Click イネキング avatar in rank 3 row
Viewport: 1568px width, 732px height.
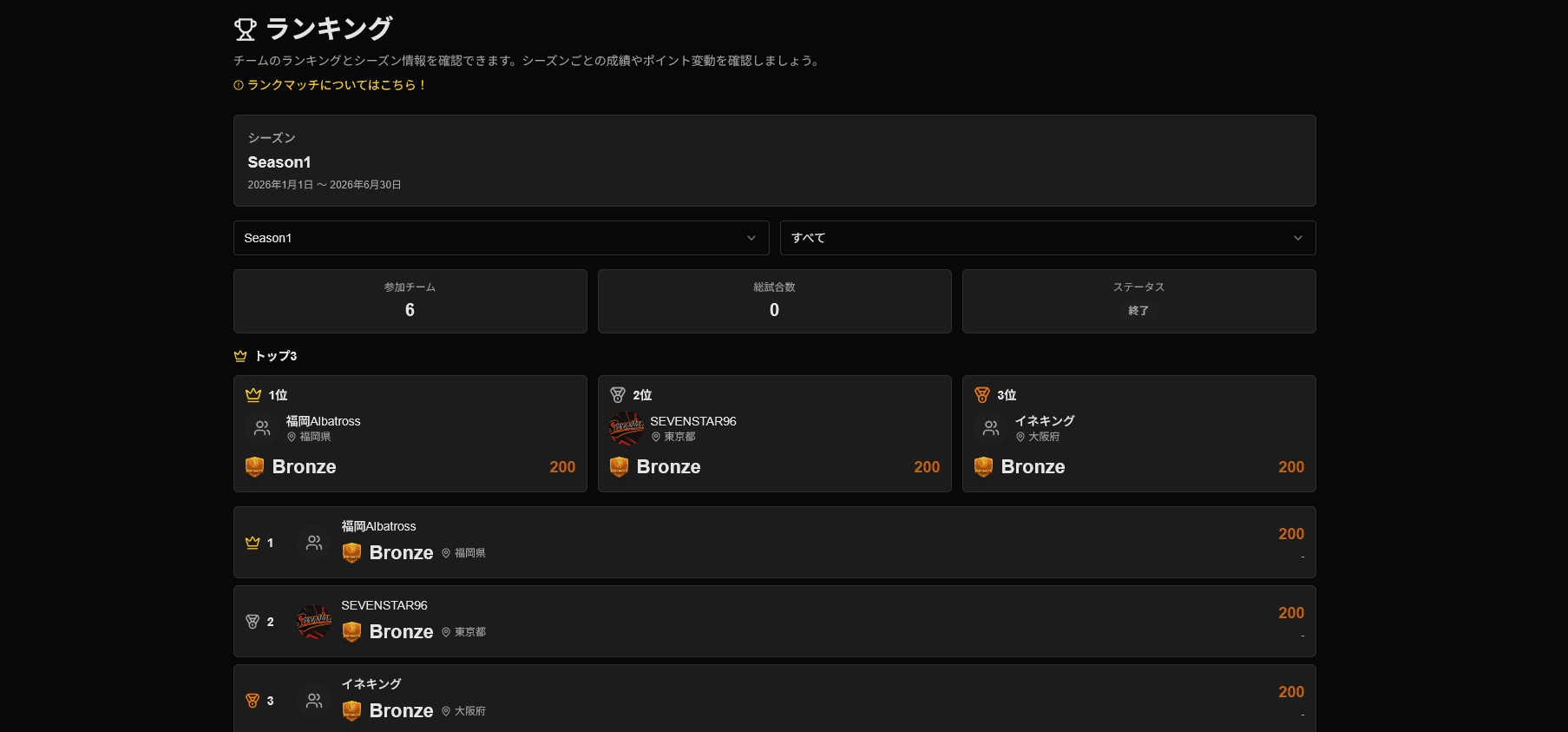[x=314, y=701]
